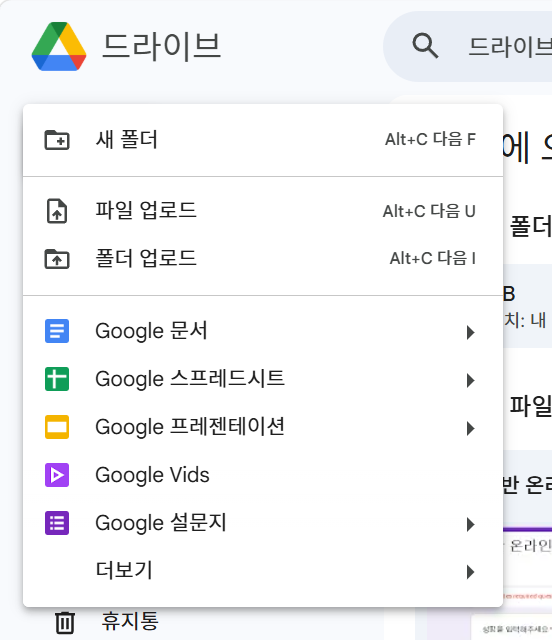This screenshot has height=640, width=552.
Task: Click the Alt+C 다음 I shortcut text
Action: coord(433,258)
